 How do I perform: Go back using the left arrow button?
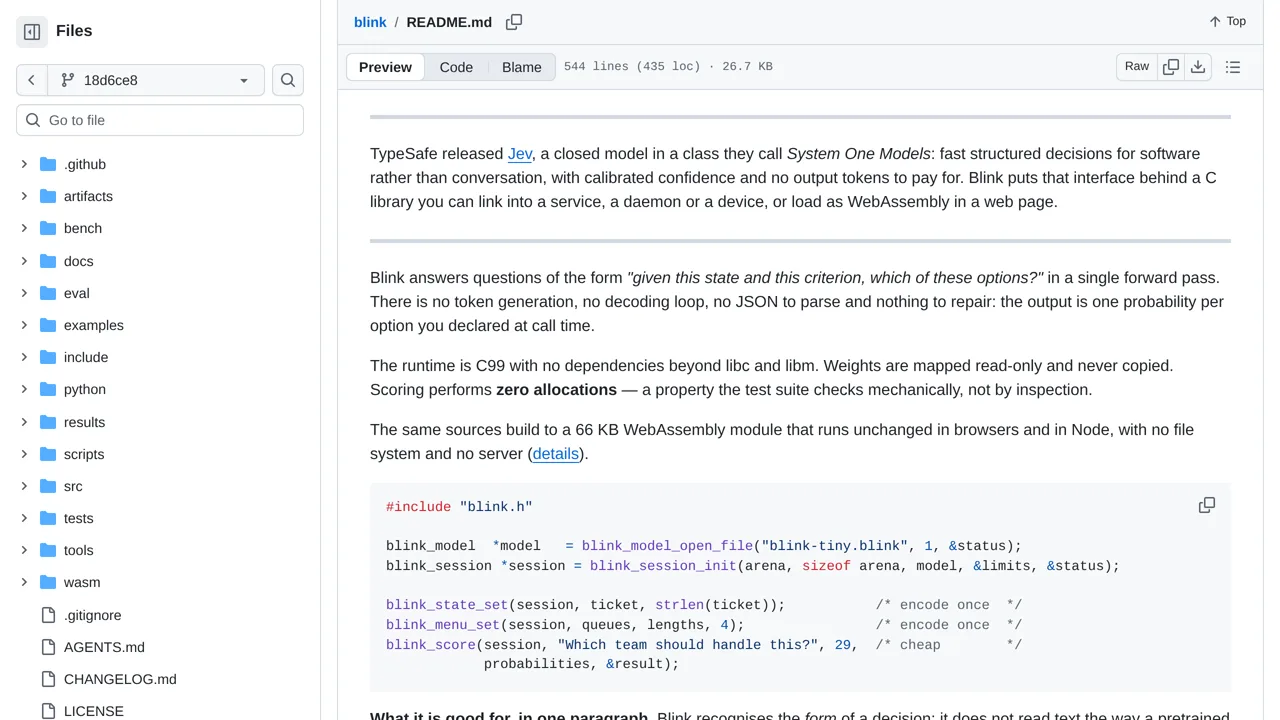(x=31, y=80)
